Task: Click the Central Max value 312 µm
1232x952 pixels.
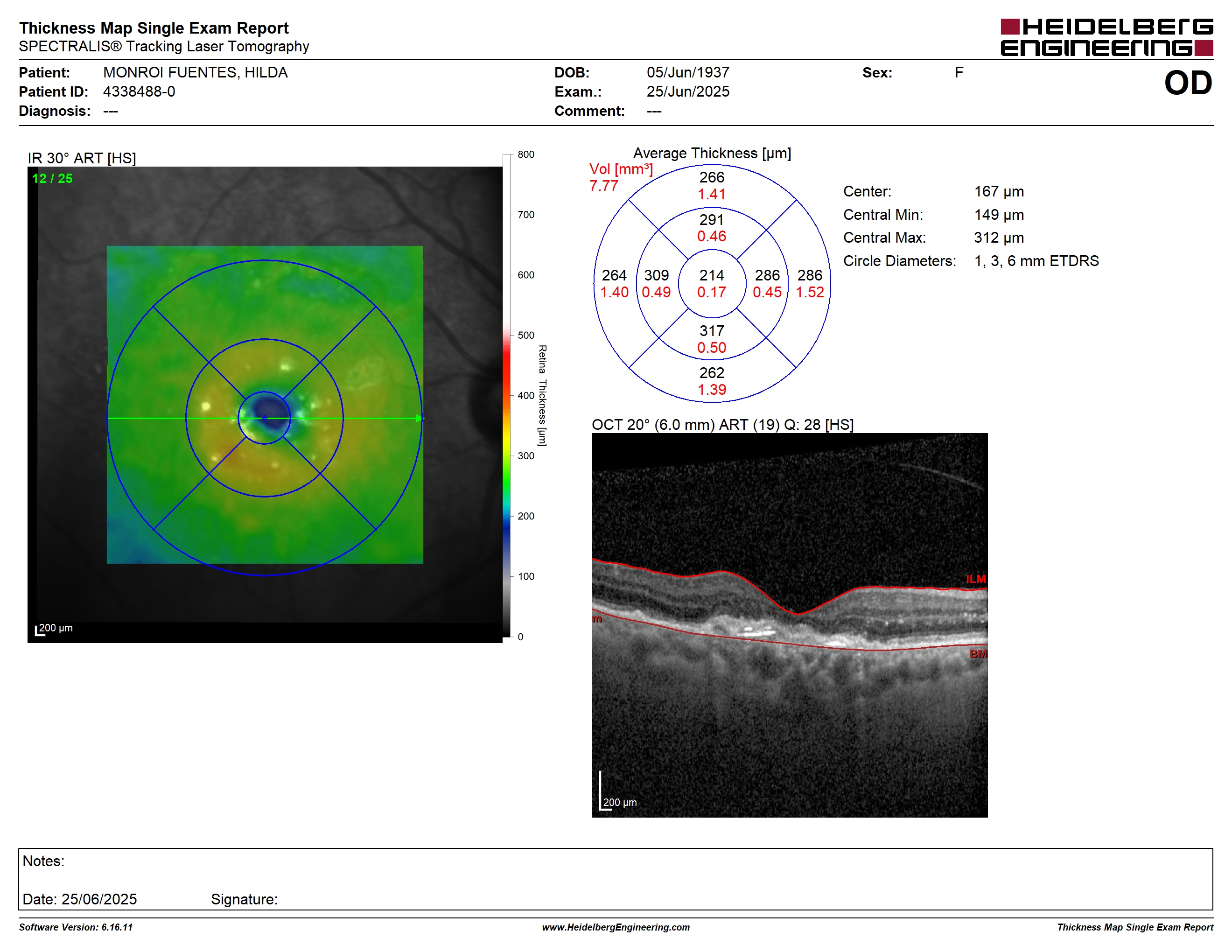Action: (999, 238)
